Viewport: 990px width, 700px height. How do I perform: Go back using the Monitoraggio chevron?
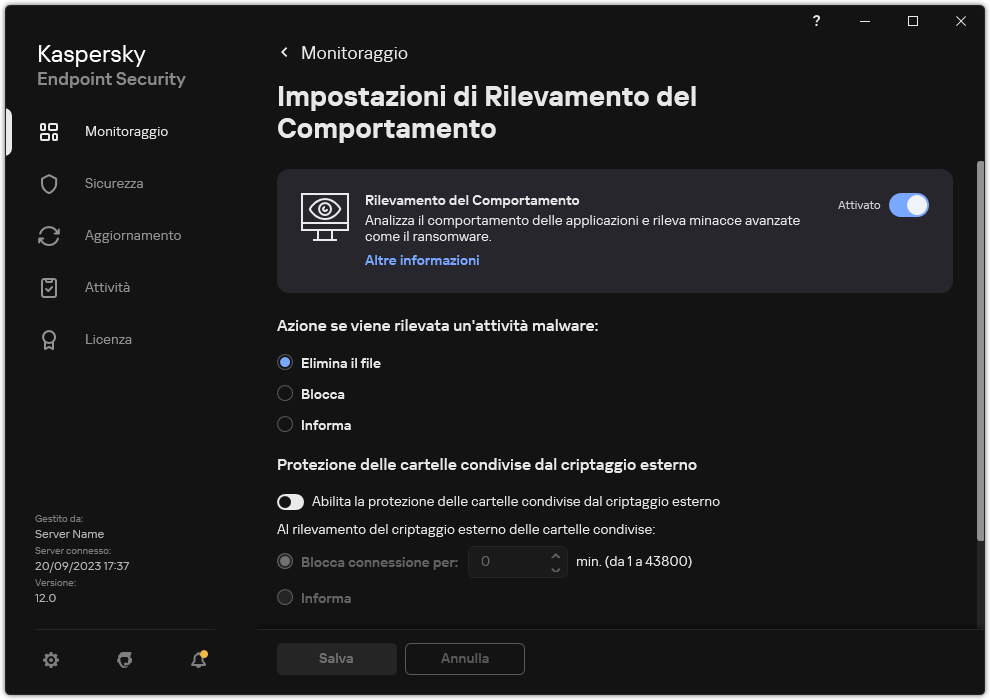(284, 52)
